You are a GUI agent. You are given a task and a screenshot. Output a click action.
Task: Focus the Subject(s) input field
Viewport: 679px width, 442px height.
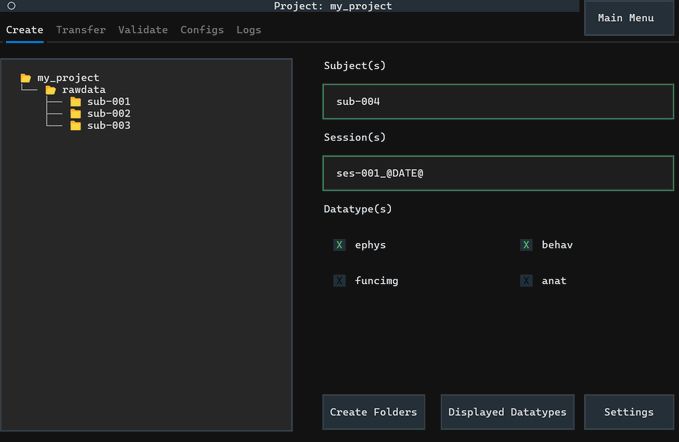498,102
